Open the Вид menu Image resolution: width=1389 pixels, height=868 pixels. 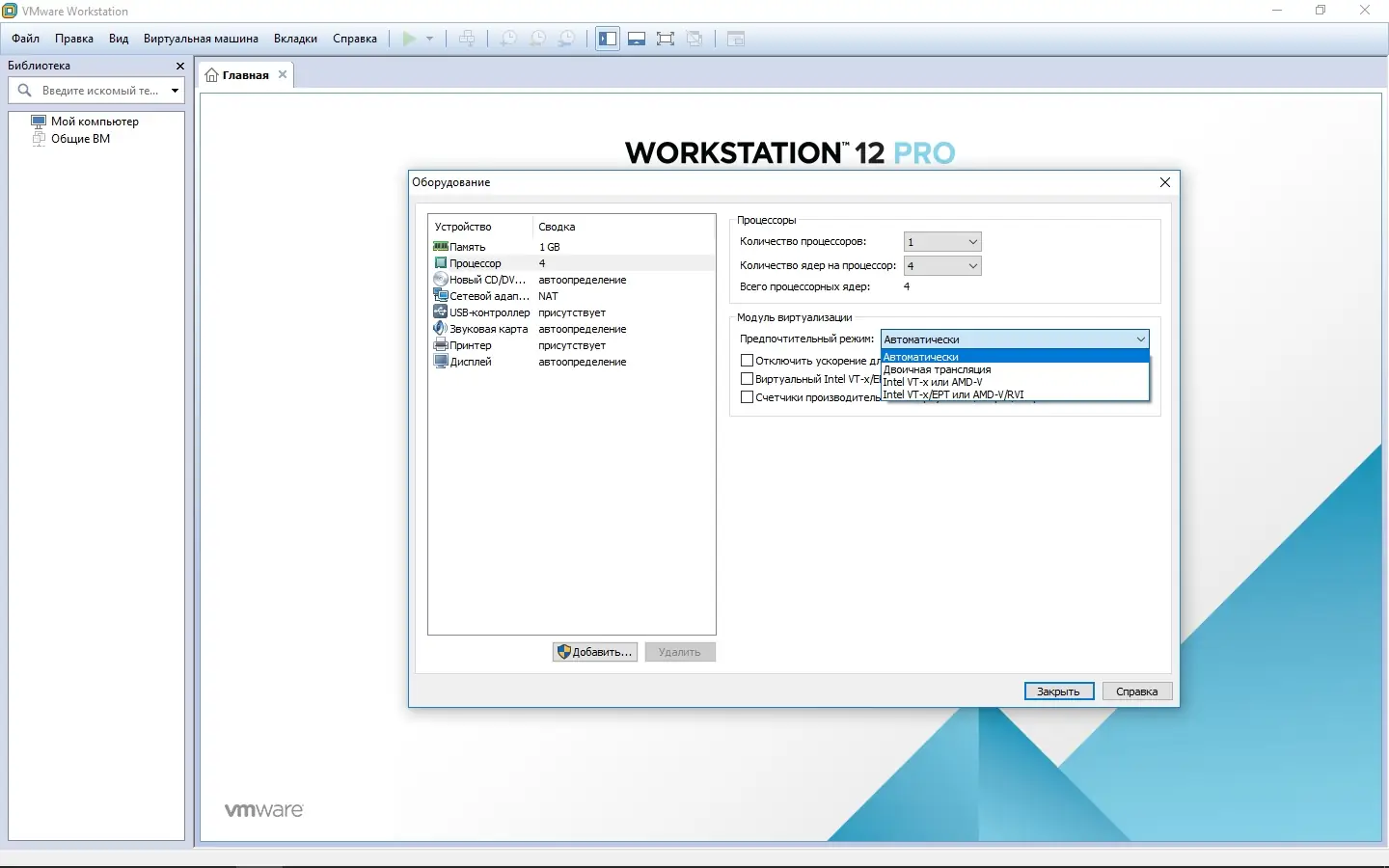click(x=119, y=39)
